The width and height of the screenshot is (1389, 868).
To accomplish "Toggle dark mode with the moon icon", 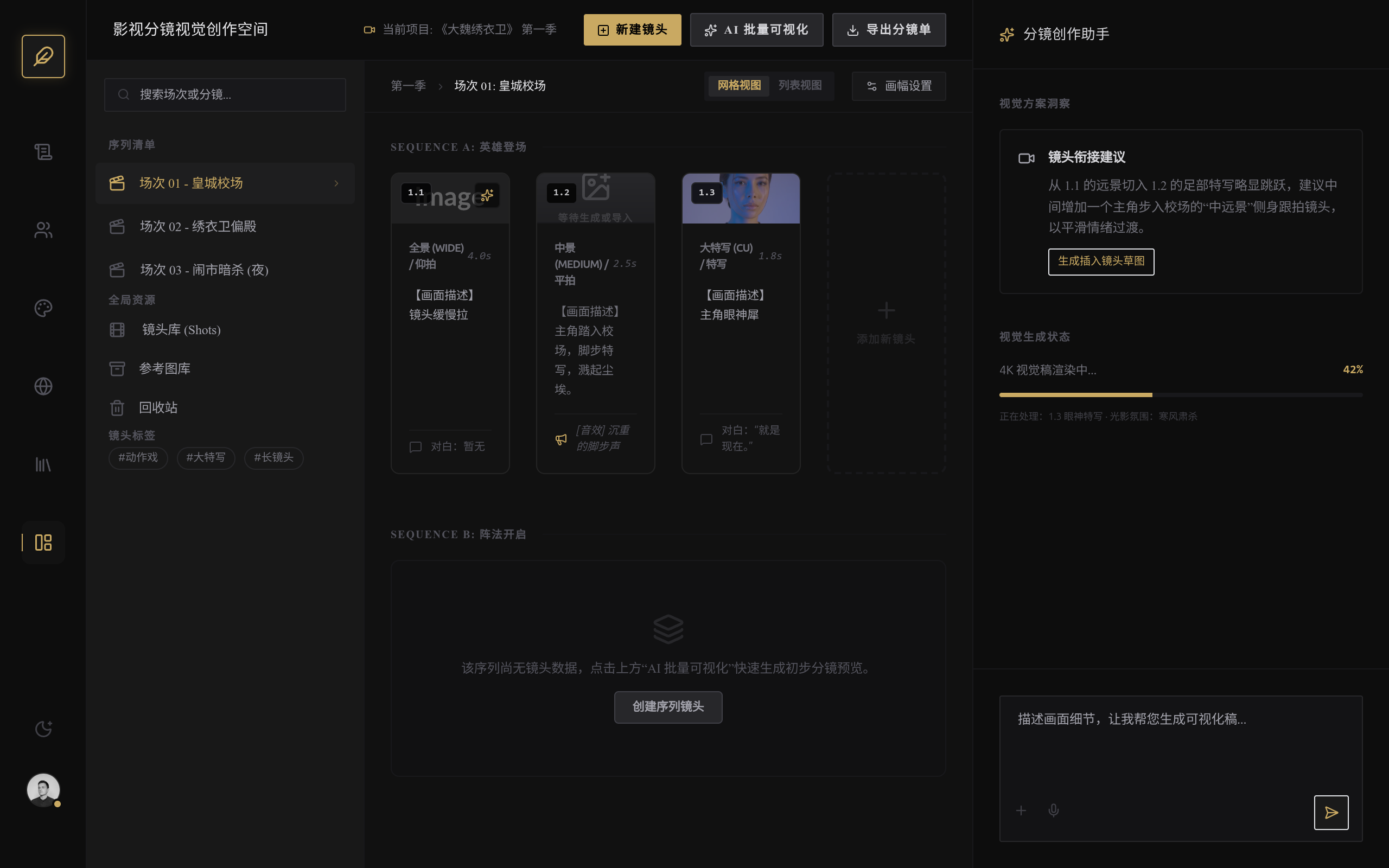I will pos(43,729).
